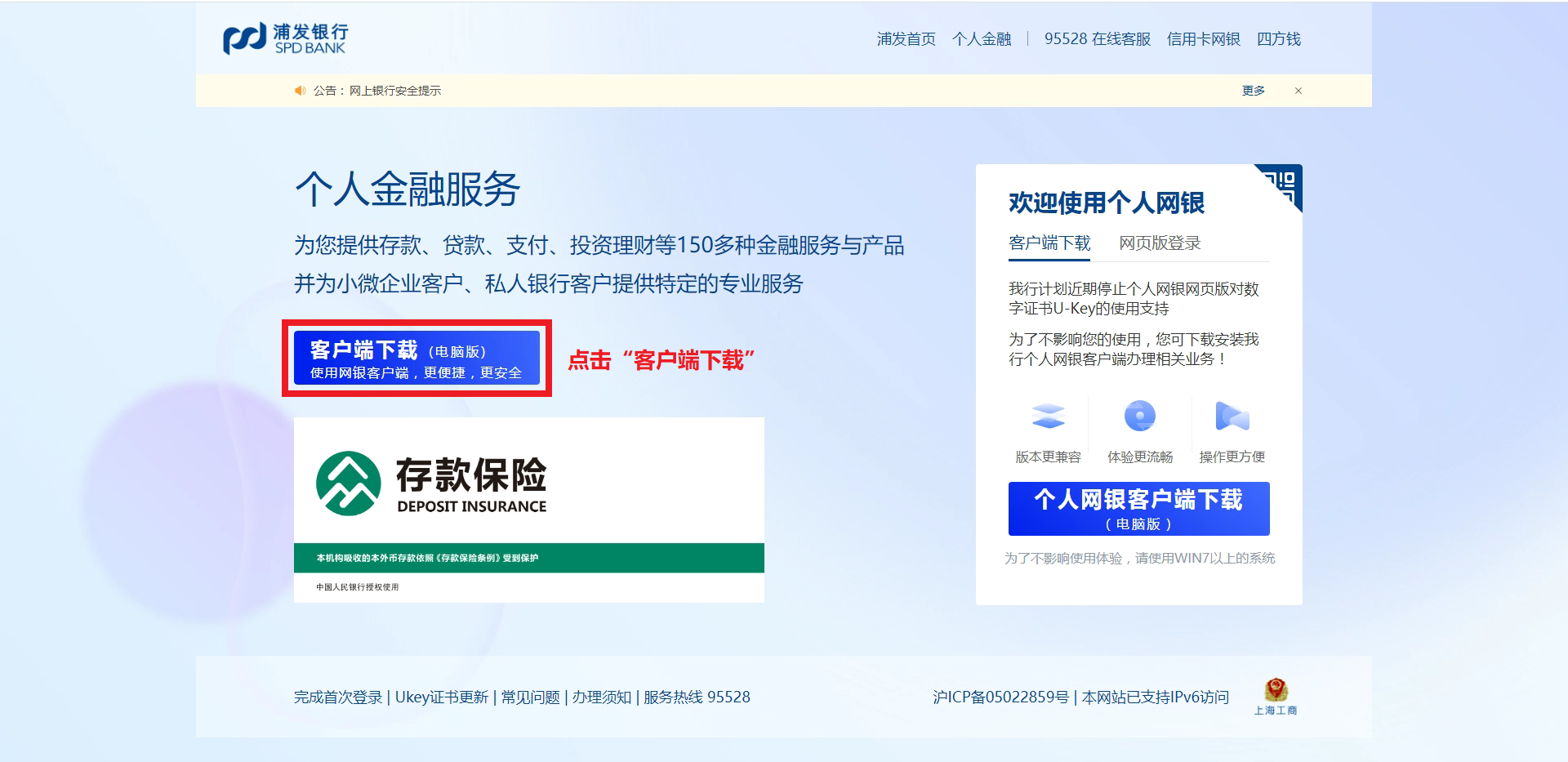
Task: Open 个人金融 navigation item
Action: (982, 39)
